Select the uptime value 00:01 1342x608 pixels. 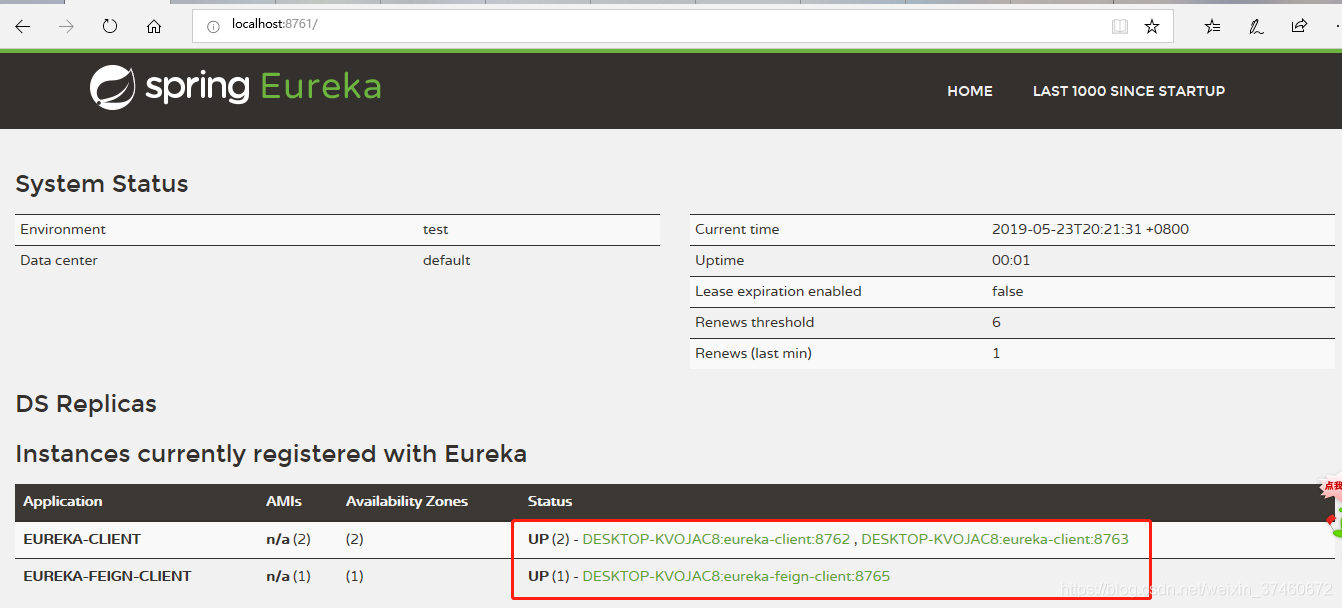(1011, 260)
